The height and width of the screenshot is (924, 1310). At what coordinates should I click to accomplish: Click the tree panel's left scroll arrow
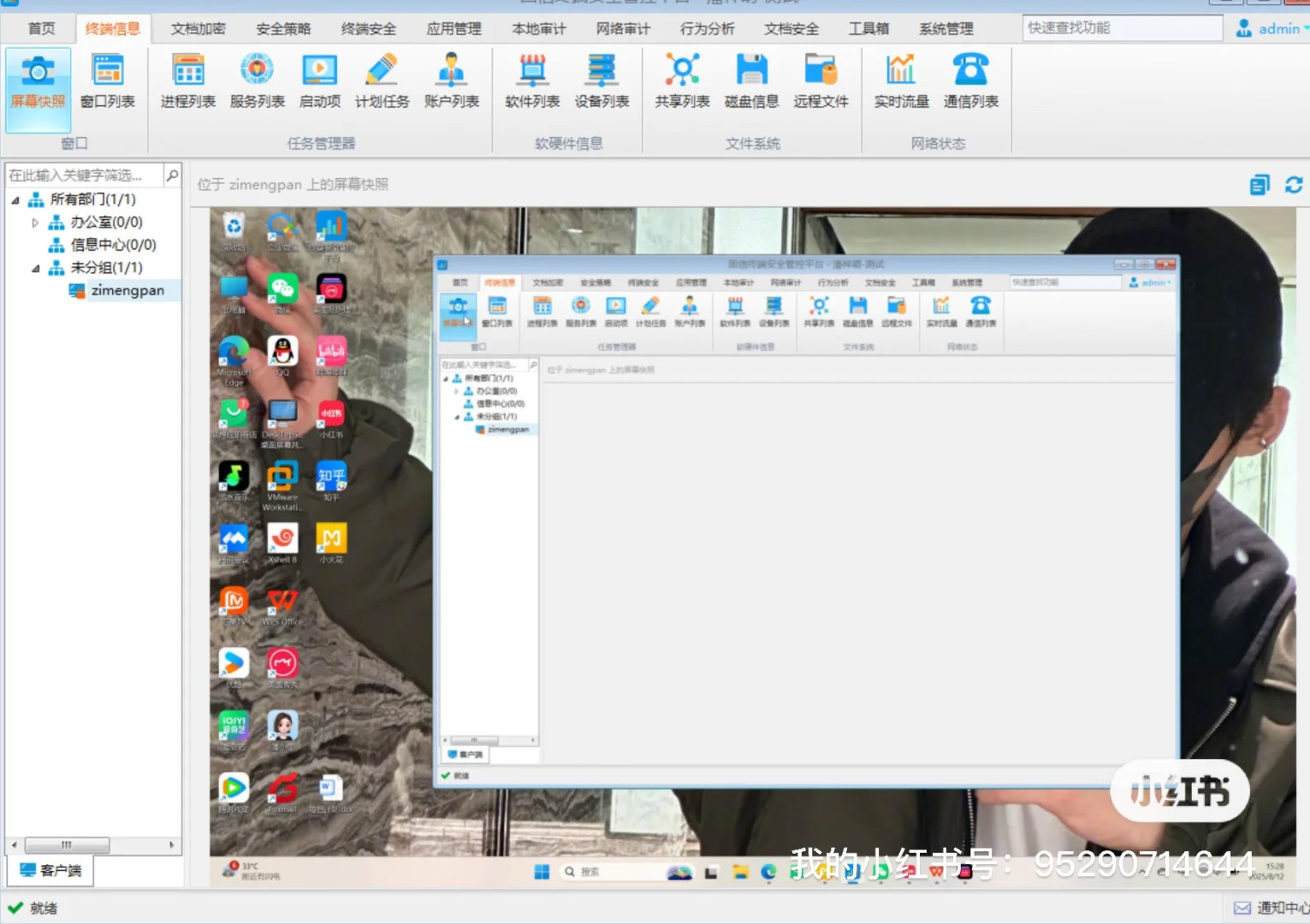pos(14,845)
